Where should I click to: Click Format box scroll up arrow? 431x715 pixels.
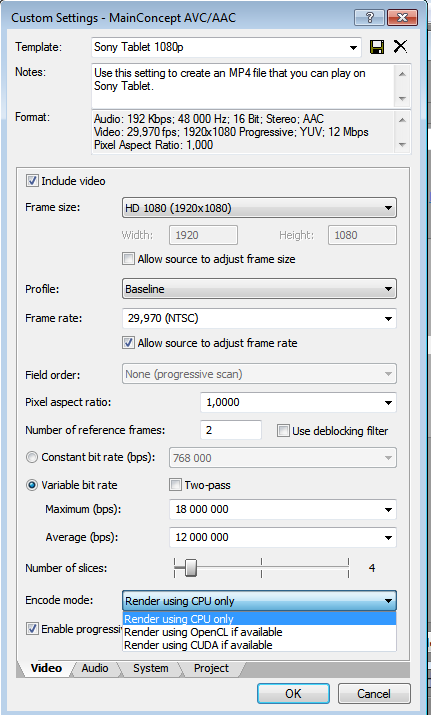pos(402,120)
